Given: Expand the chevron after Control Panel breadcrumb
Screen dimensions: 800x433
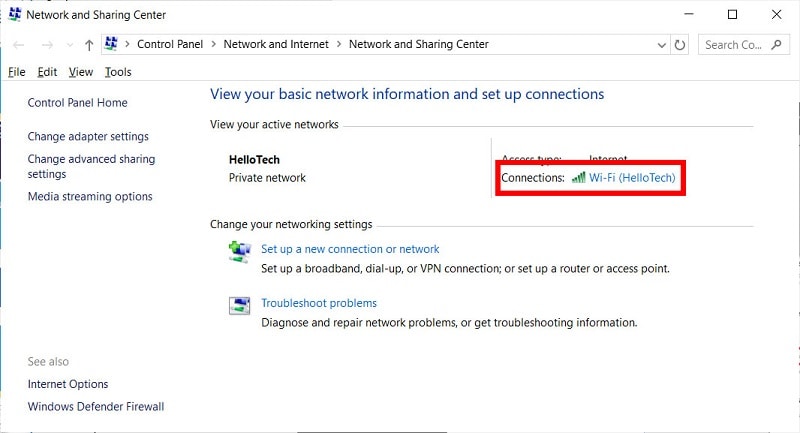Looking at the screenshot, I should [213, 45].
